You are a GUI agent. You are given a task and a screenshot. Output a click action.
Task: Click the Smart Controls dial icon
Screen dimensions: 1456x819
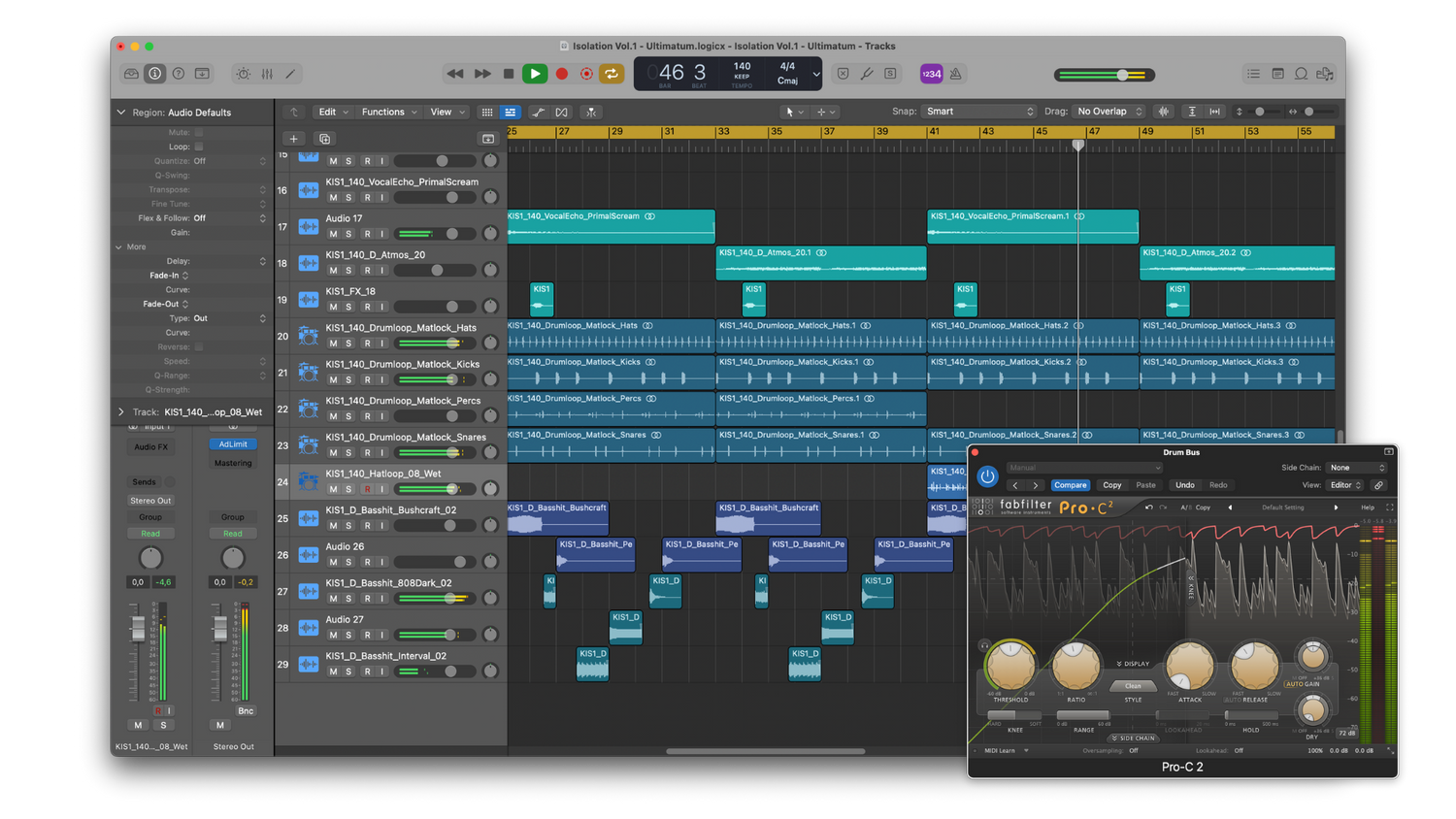243,74
